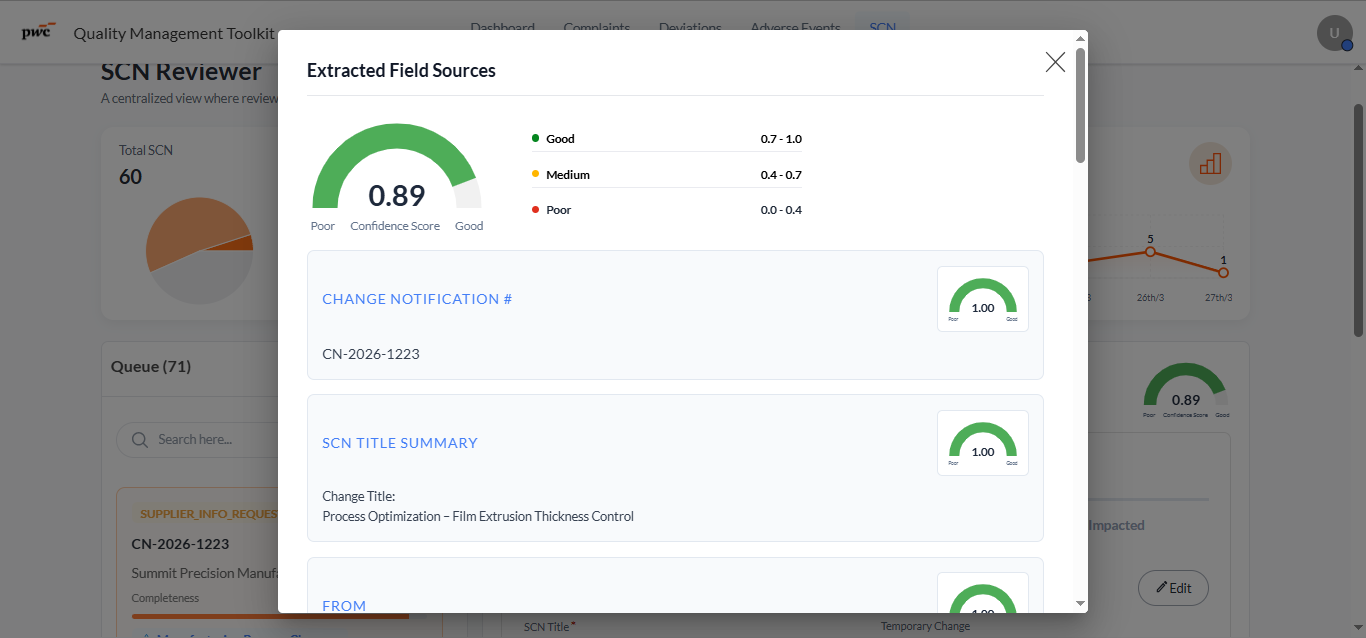Screen dimensions: 1366x638
Task: Click the dialog's scroll down arrow
Action: 1080,604
